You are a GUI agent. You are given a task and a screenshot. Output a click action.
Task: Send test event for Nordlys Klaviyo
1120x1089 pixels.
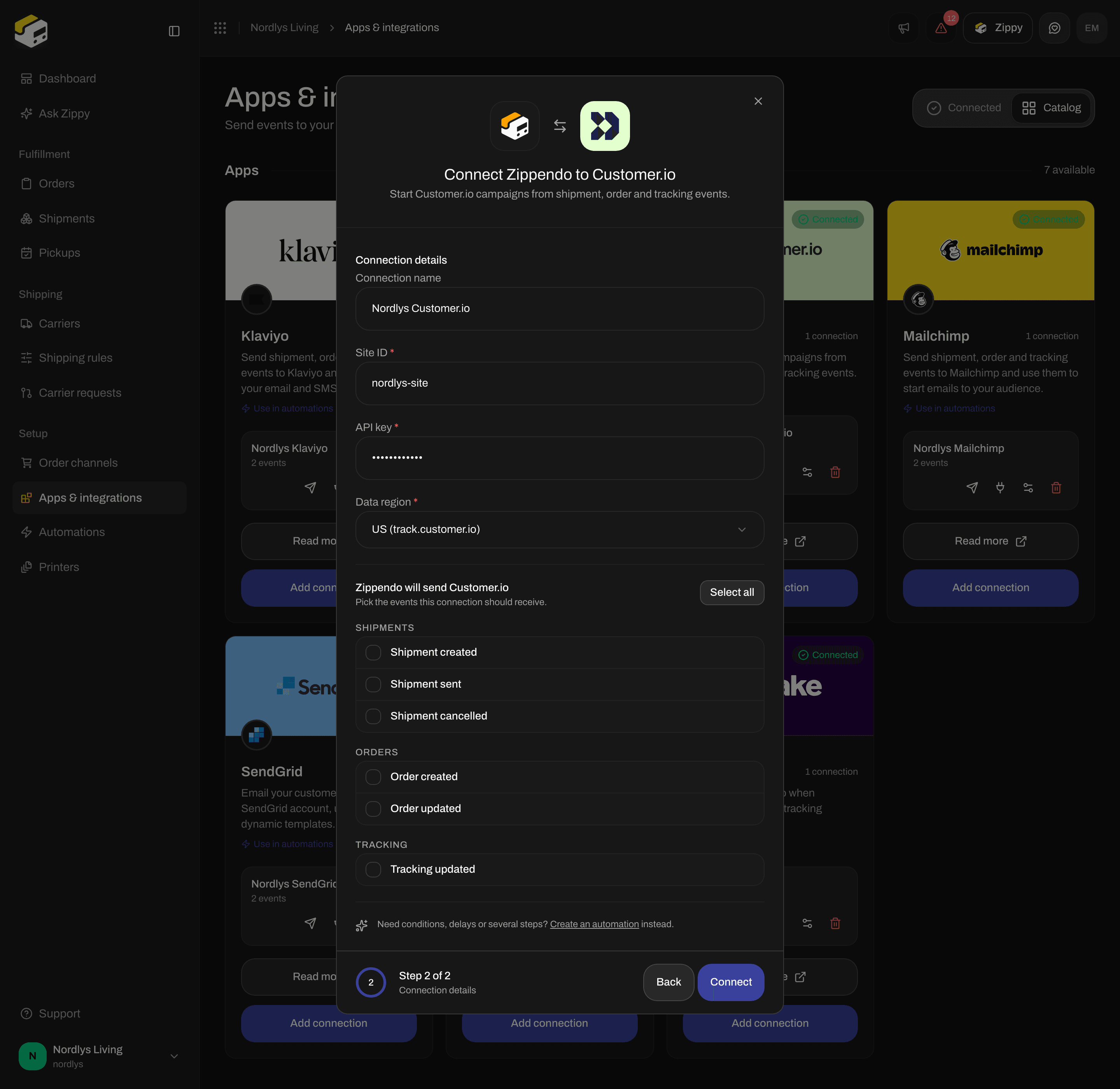(310, 487)
